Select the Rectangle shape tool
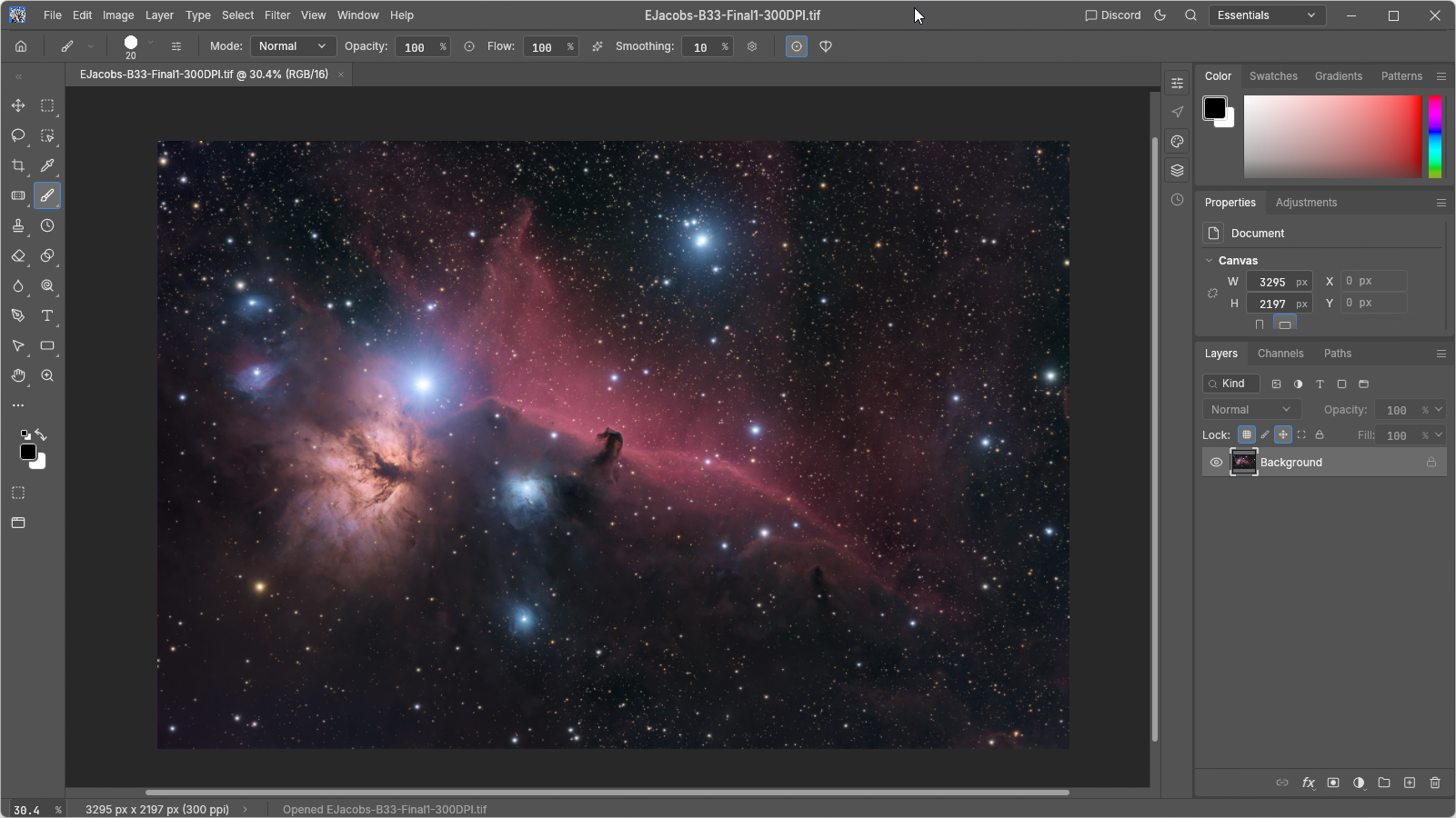 coord(47,345)
